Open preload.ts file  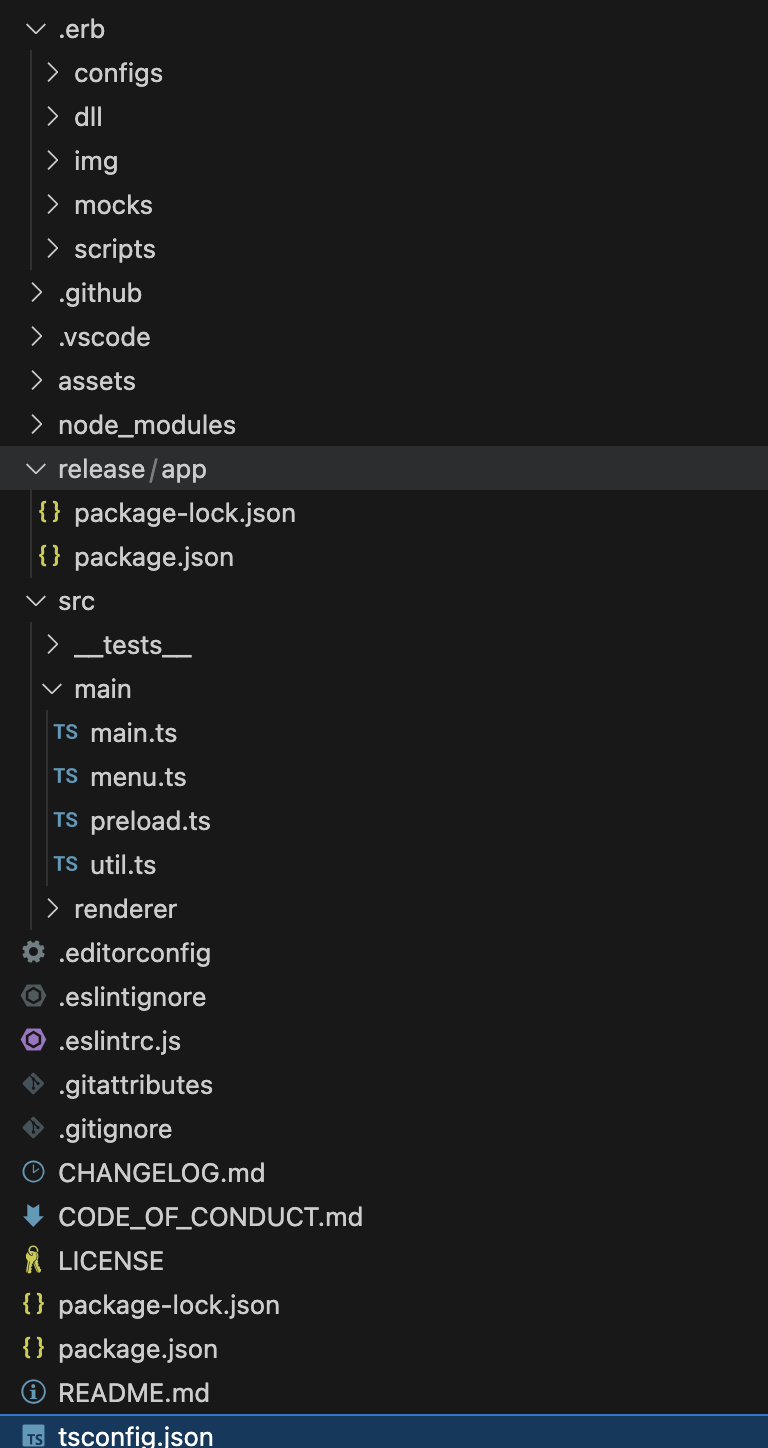(x=150, y=821)
